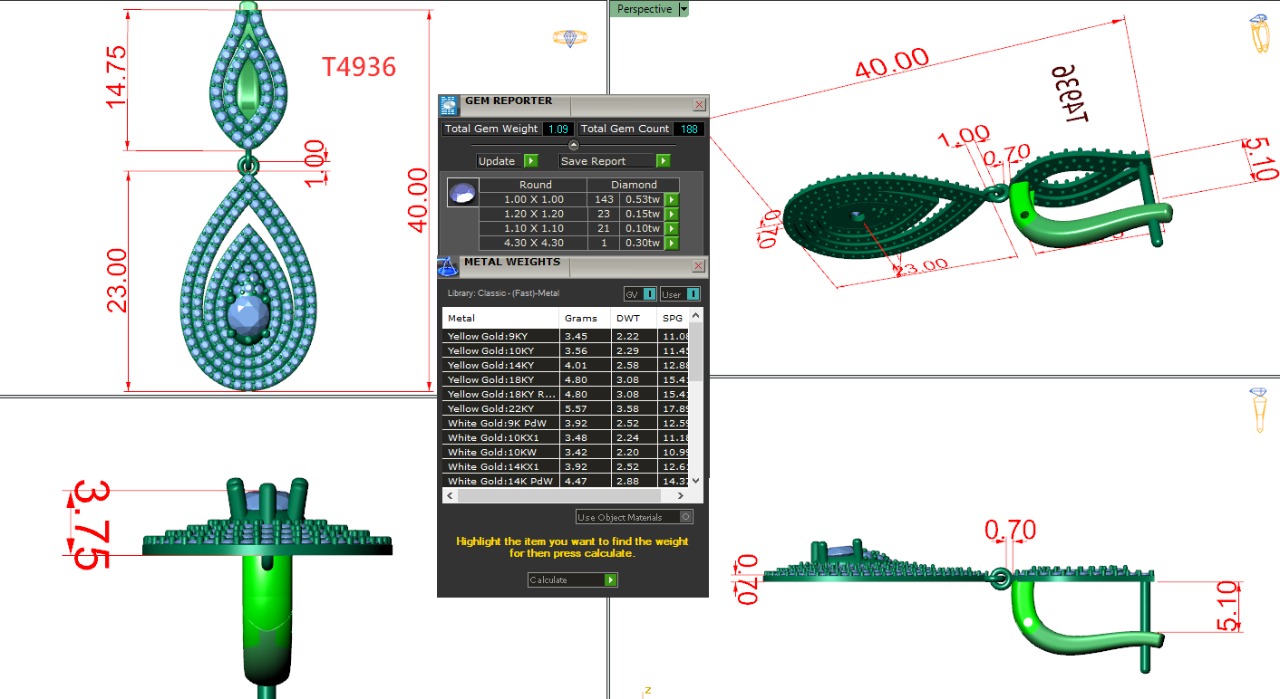Select the White Gold:10KW row
1280x699 pixels.
(x=566, y=452)
